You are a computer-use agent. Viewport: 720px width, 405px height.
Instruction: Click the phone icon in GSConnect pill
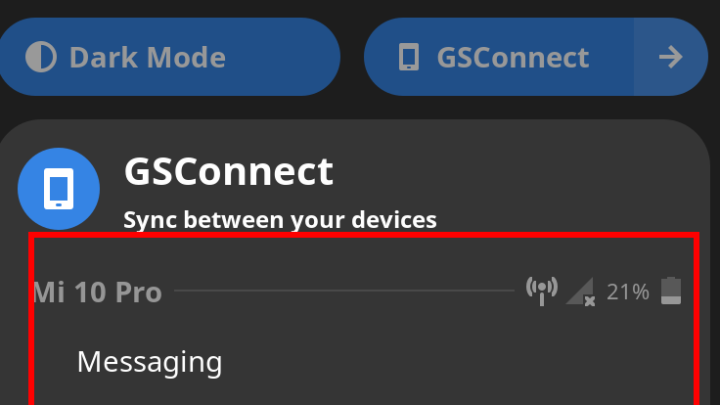point(408,57)
